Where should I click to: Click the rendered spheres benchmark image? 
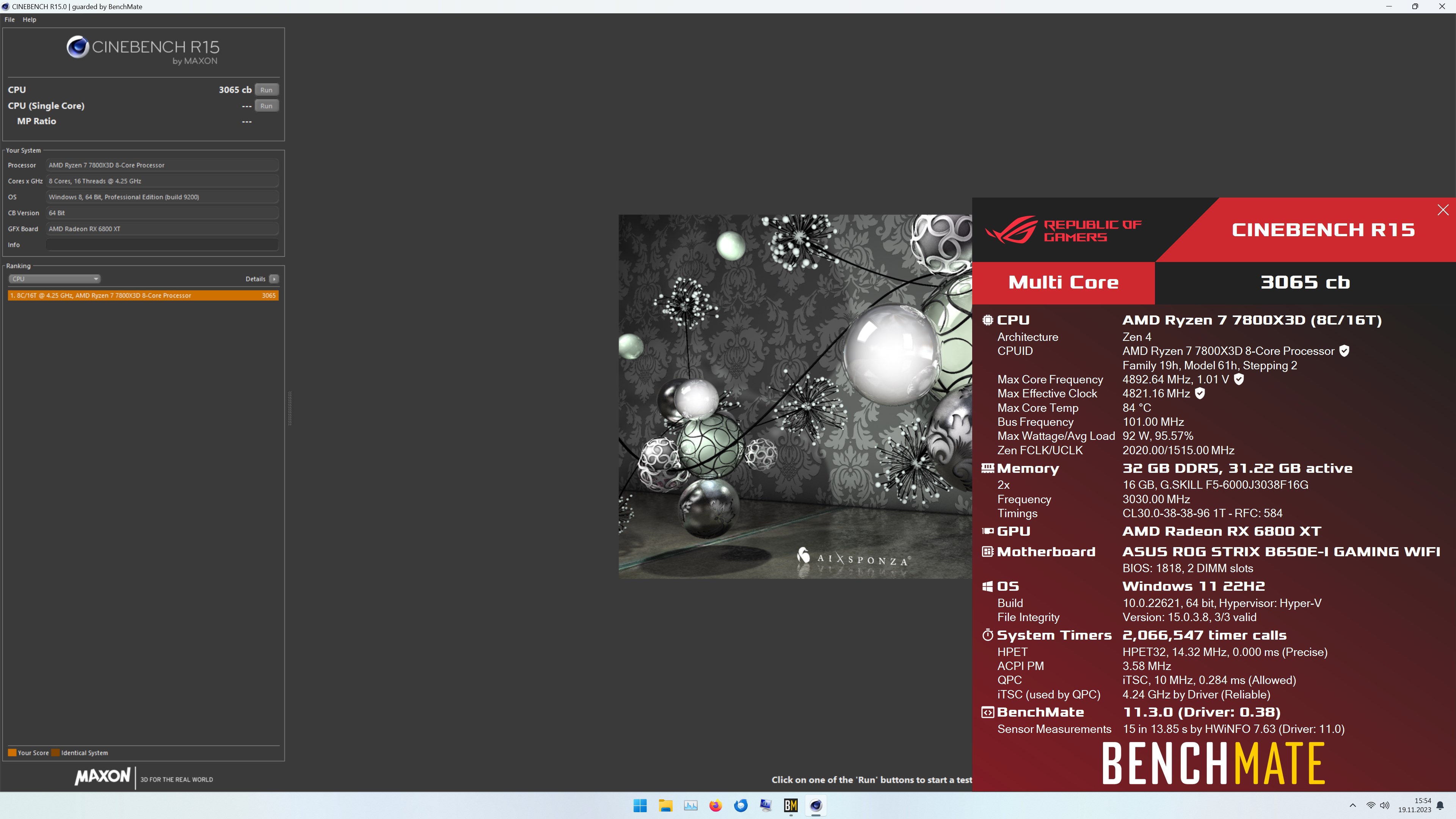pyautogui.click(x=795, y=396)
